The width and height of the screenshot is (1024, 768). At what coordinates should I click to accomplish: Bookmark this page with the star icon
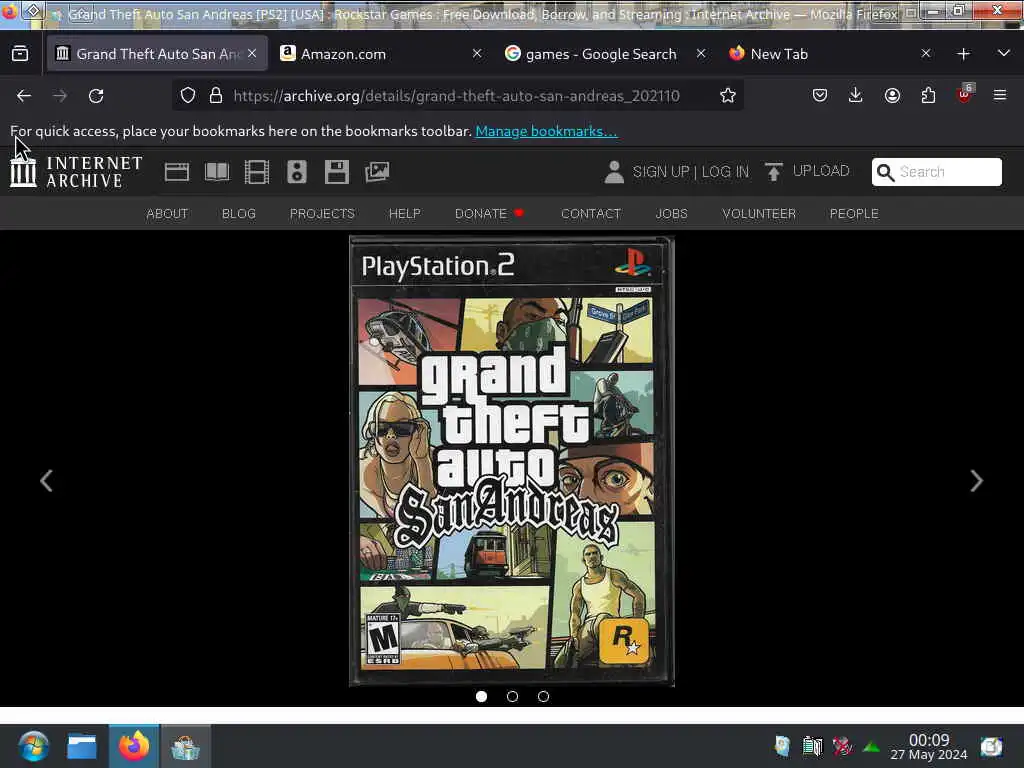(x=728, y=96)
